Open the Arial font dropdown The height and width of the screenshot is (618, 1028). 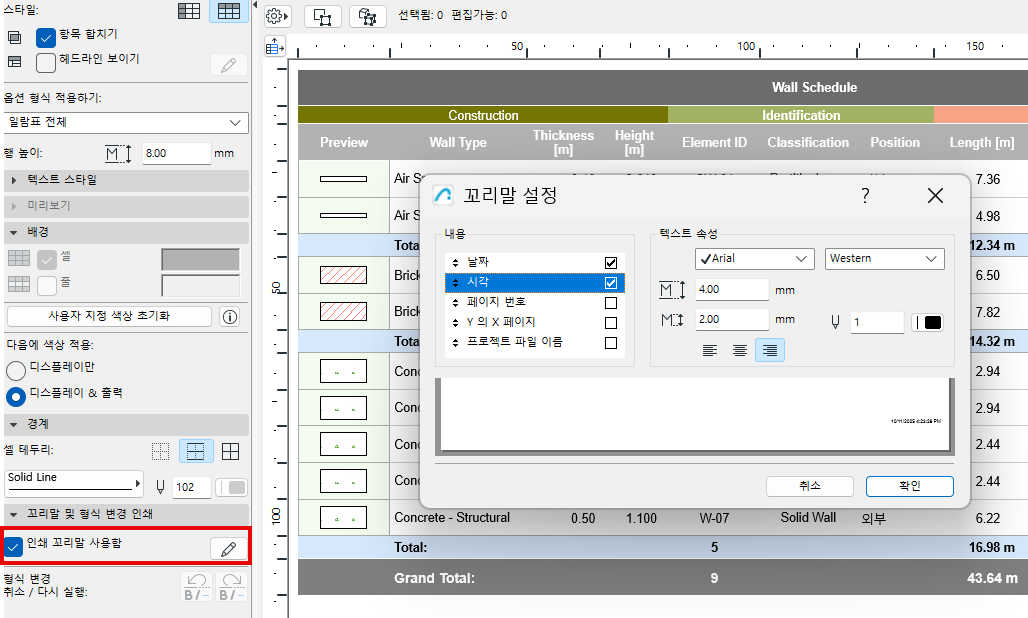(x=755, y=259)
